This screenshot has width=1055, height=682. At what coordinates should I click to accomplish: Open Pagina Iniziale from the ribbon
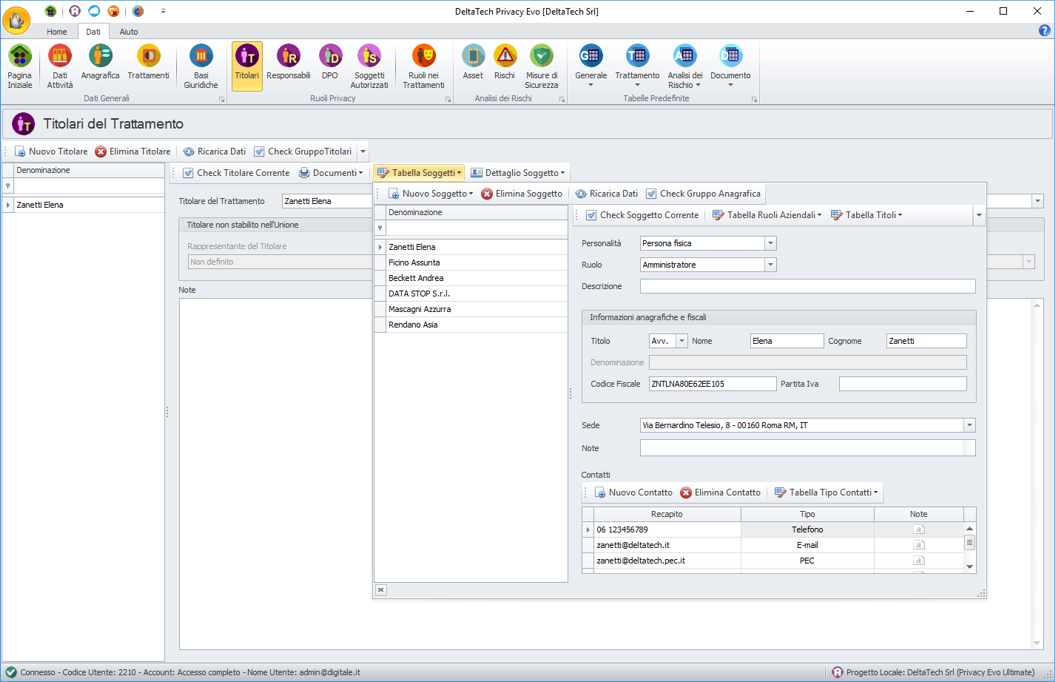click(x=20, y=66)
